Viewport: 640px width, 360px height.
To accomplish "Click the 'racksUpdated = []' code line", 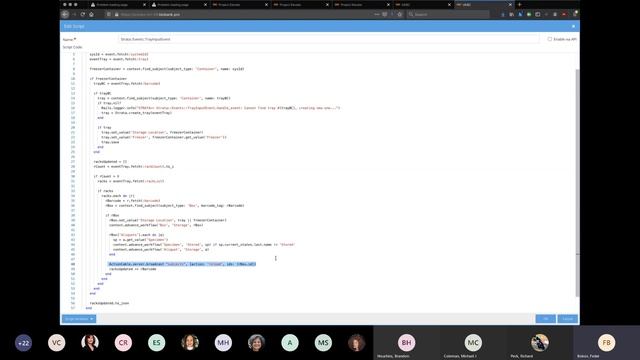I will (x=110, y=162).
